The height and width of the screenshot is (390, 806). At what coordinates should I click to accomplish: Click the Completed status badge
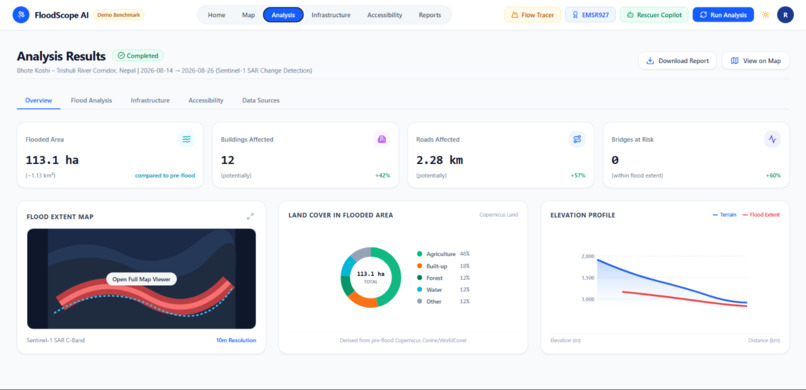pyautogui.click(x=138, y=55)
